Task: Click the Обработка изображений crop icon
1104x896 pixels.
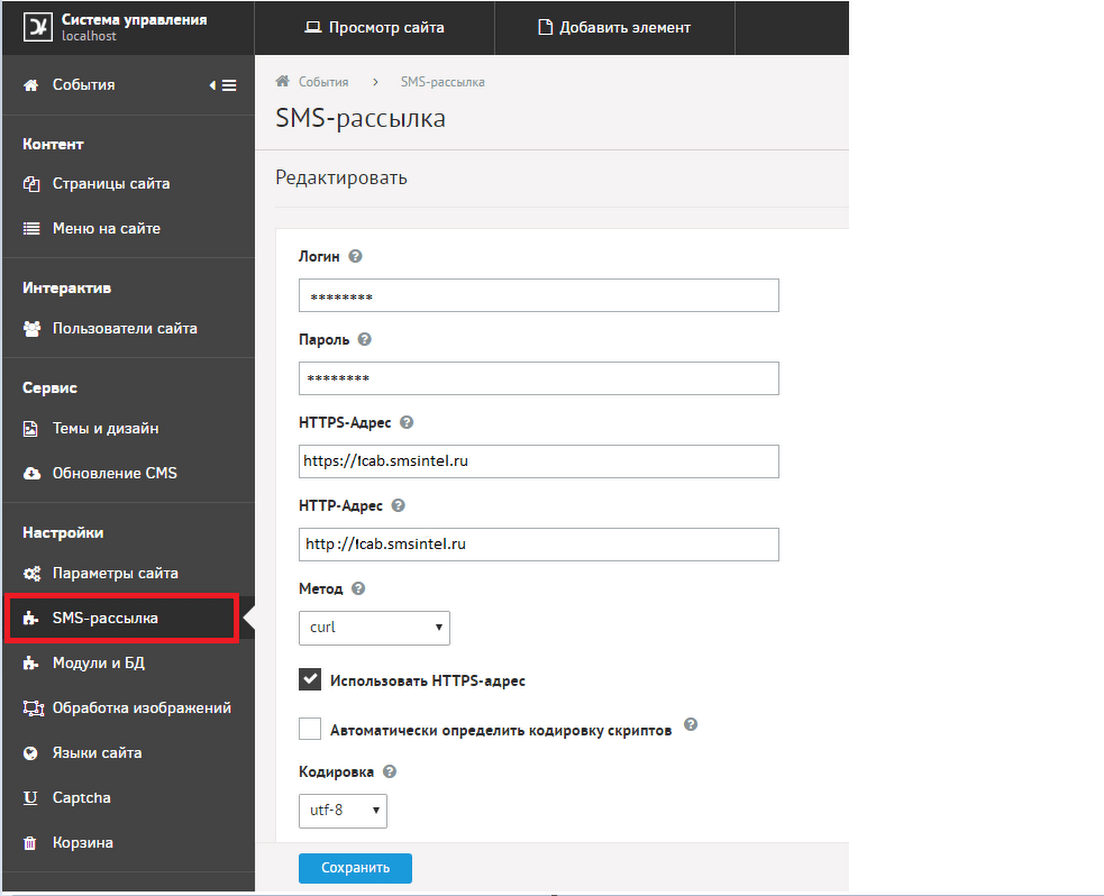Action: (32, 708)
